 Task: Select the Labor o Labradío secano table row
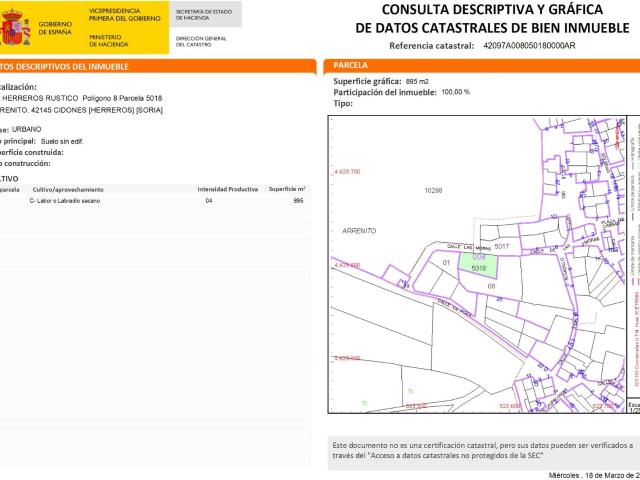coord(155,201)
